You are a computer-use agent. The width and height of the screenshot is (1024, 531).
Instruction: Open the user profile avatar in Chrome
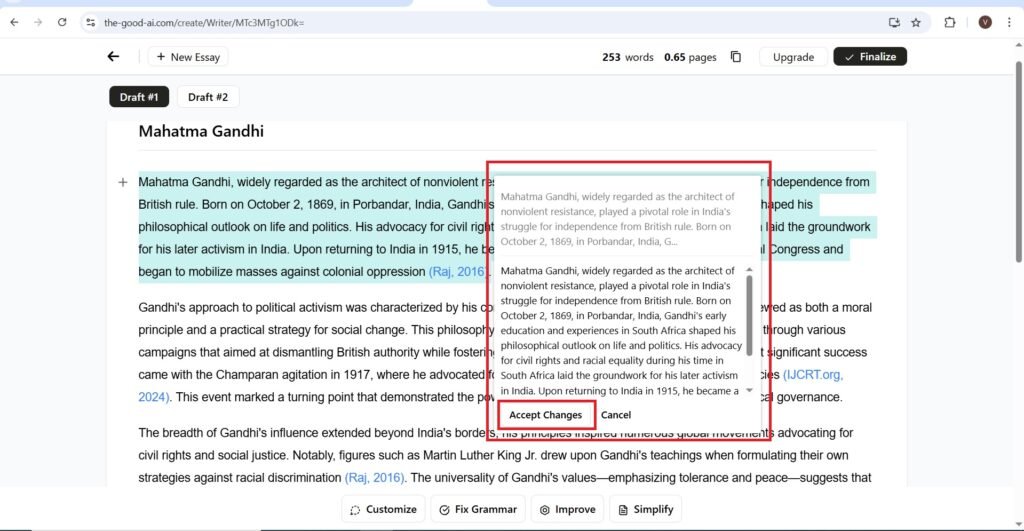pos(984,22)
